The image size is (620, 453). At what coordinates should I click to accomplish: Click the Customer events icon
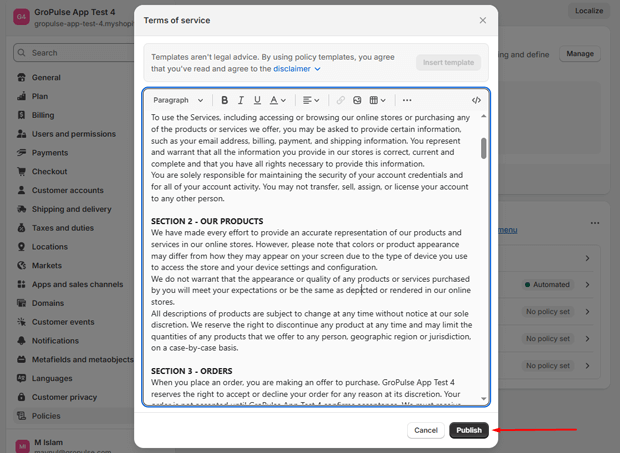(22, 321)
